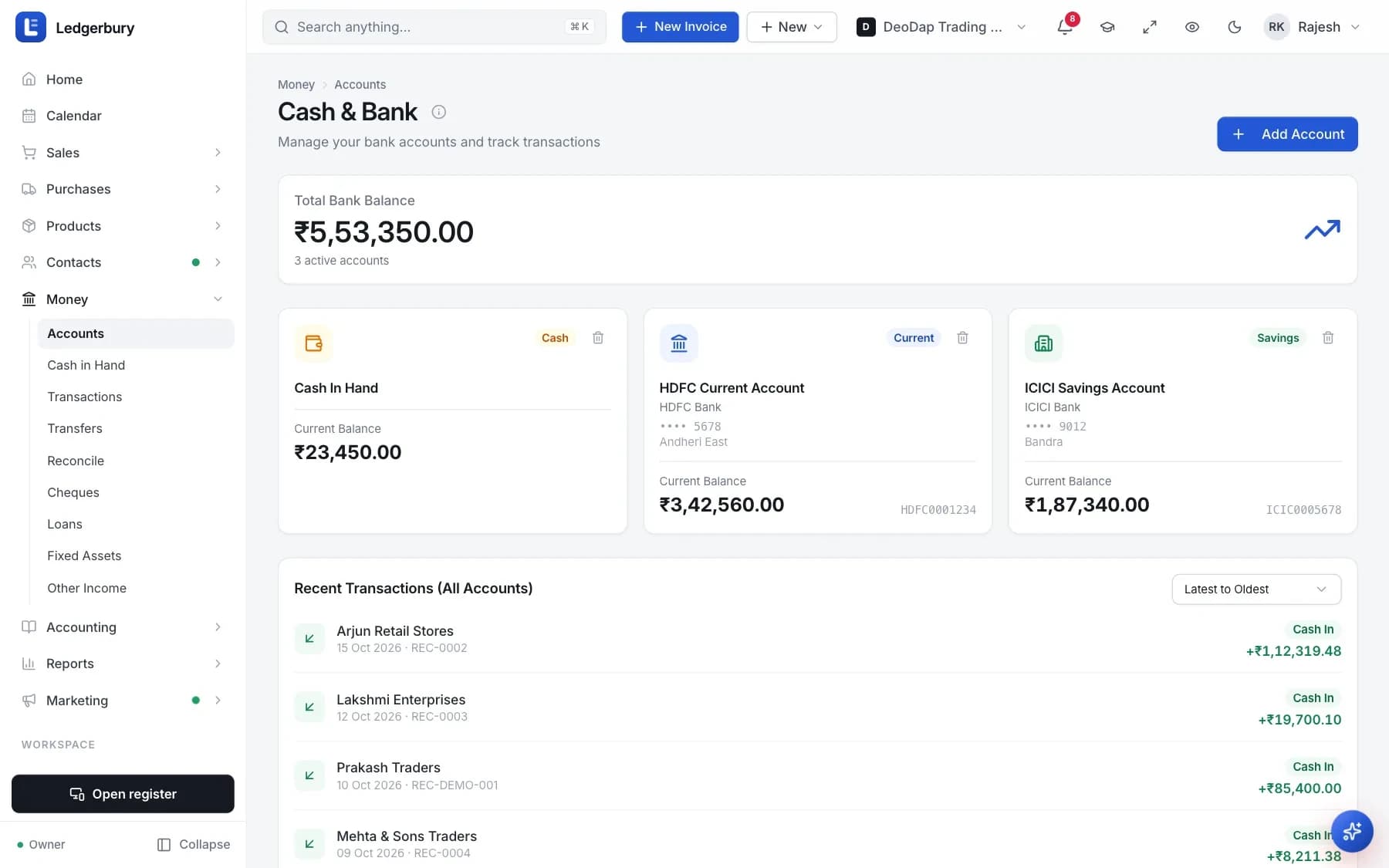This screenshot has height=868, width=1389.
Task: Click the Marketing megaphone icon
Action: coord(29,701)
